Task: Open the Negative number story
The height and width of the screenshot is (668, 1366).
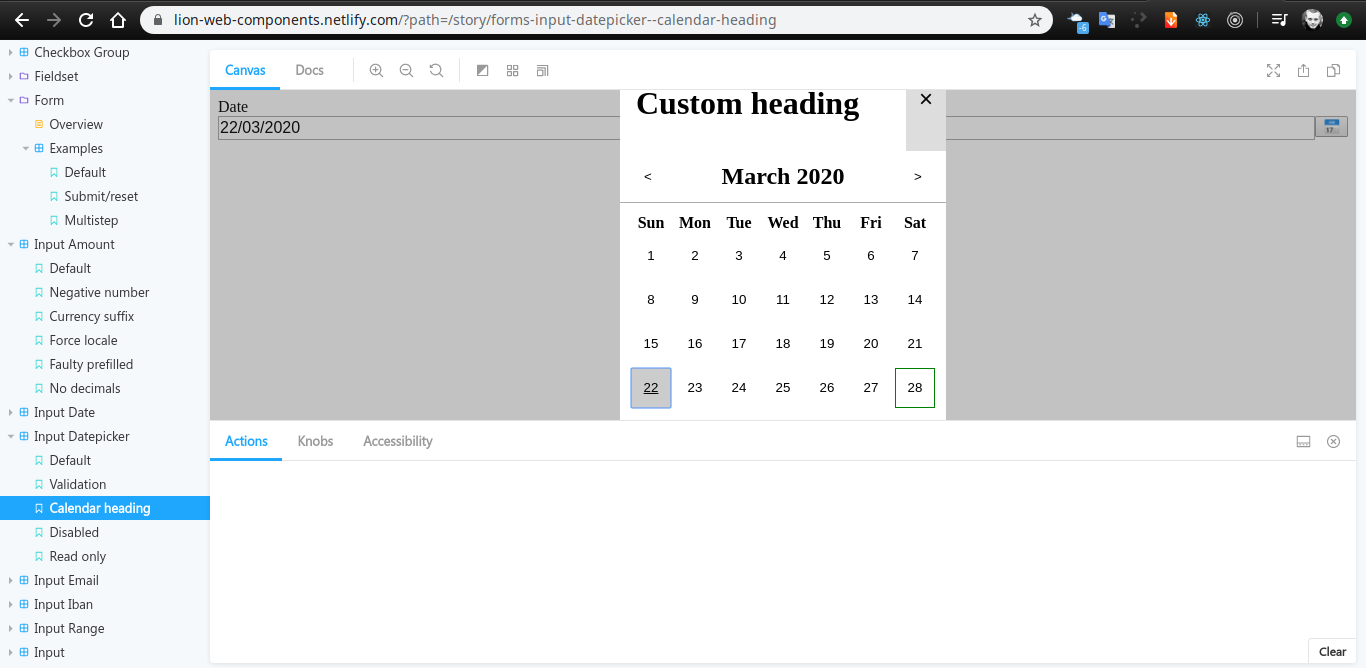Action: point(99,292)
